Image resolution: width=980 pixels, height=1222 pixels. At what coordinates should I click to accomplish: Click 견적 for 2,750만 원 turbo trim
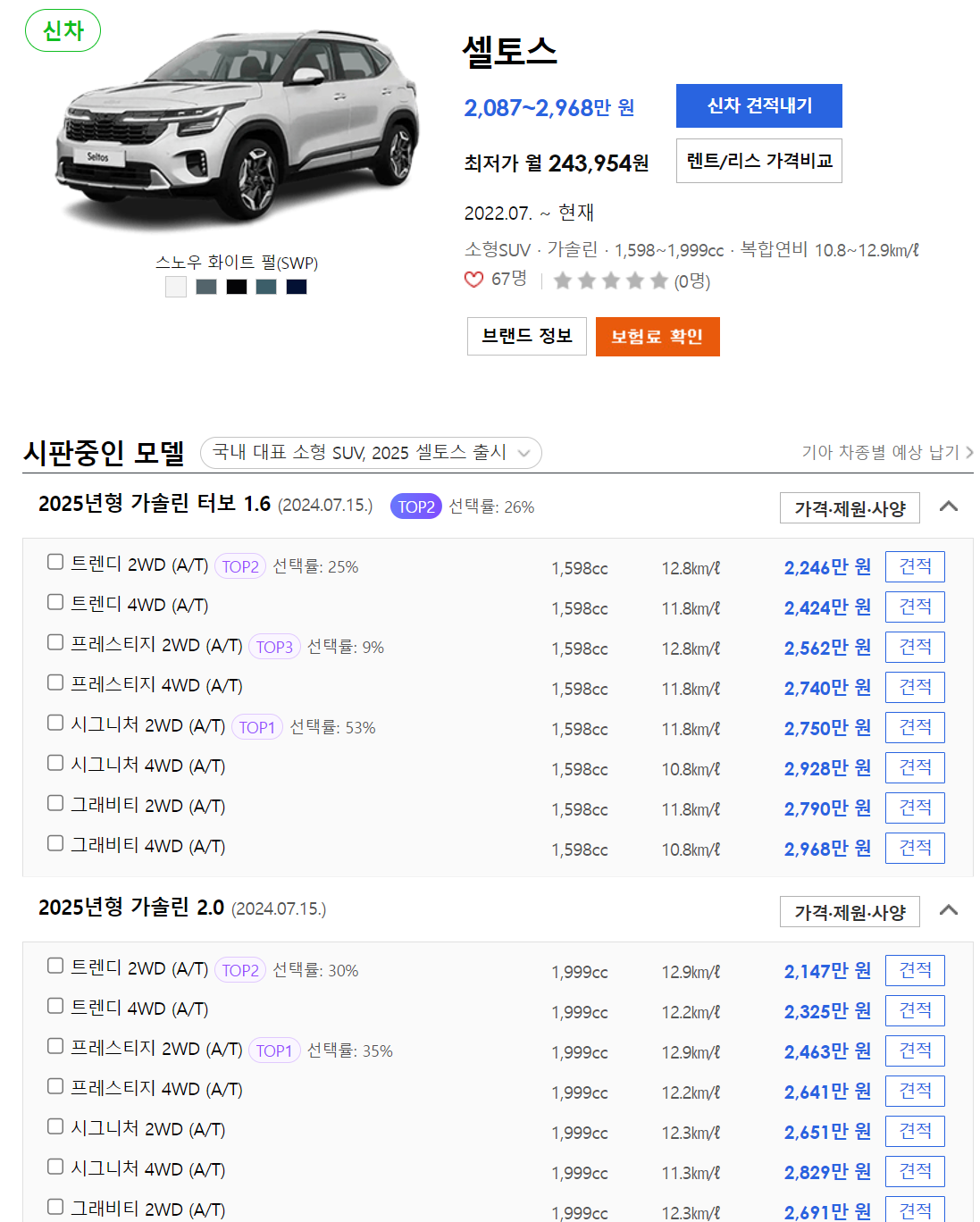pos(915,728)
